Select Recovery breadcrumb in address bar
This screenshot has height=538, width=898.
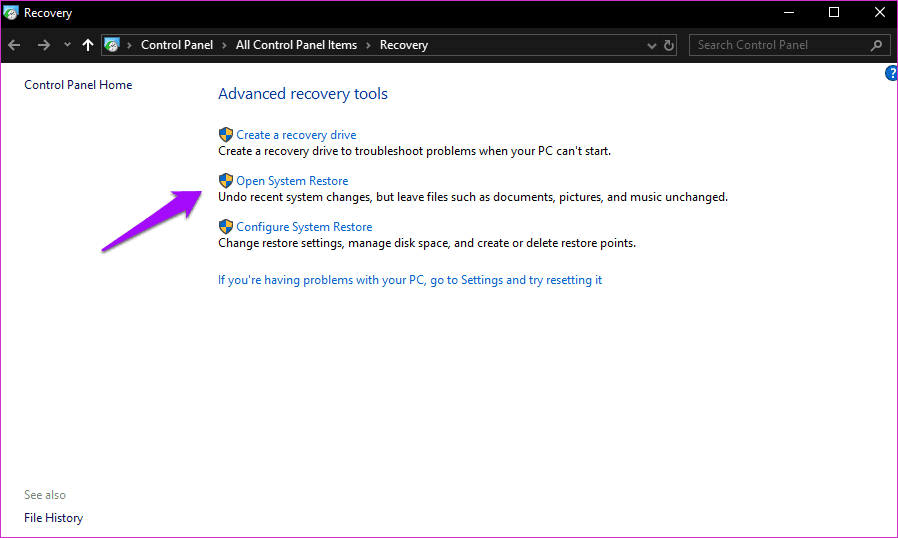(x=404, y=45)
